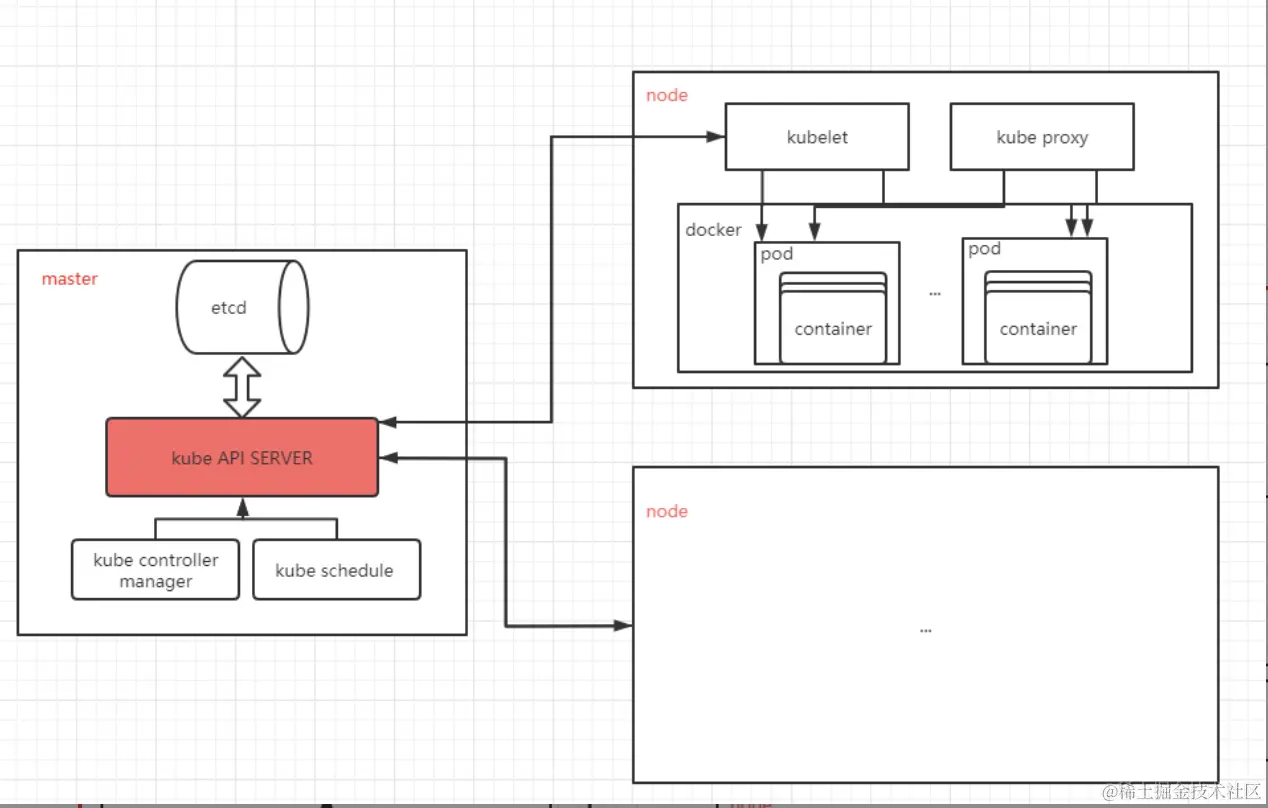Click the ellipsis inside the empty node box
This screenshot has width=1268, height=808.
(x=925, y=631)
